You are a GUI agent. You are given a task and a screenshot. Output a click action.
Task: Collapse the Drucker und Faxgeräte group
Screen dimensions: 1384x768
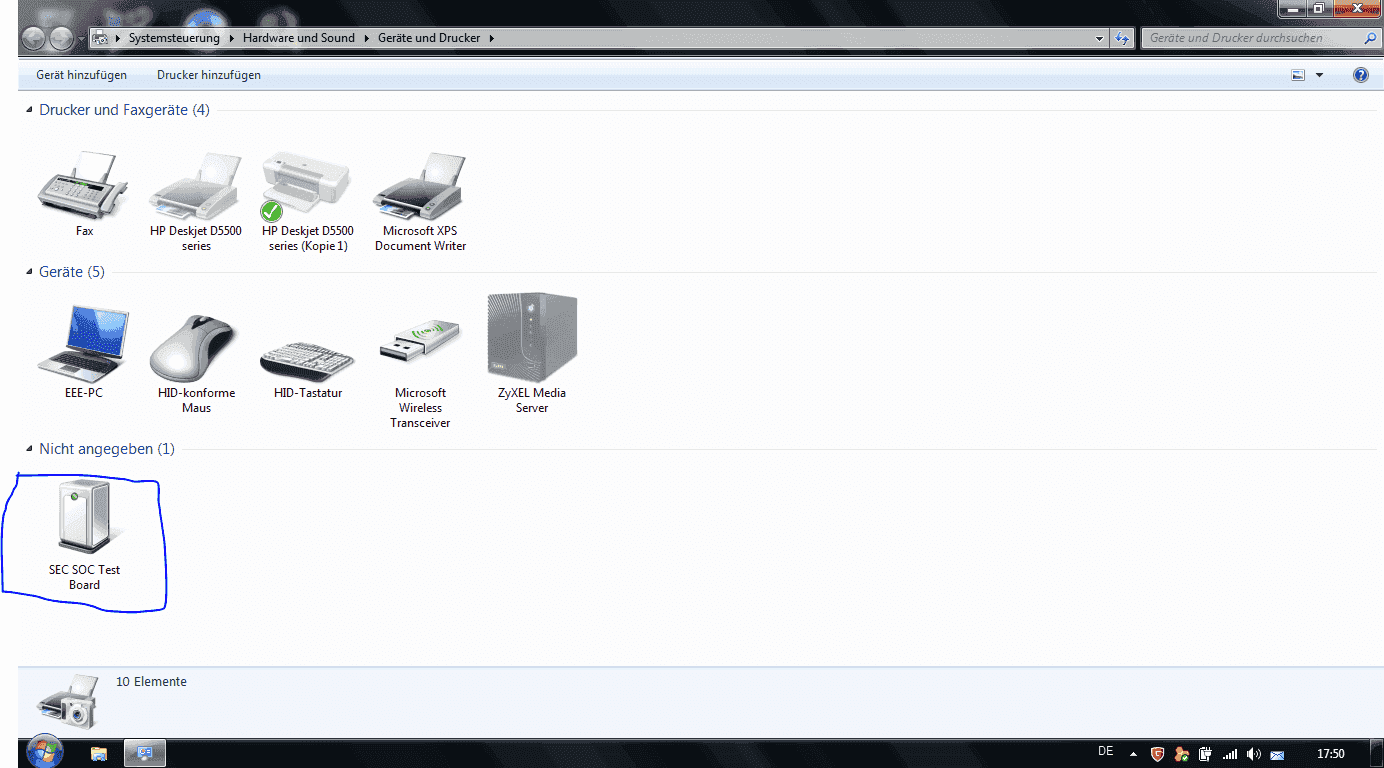29,111
